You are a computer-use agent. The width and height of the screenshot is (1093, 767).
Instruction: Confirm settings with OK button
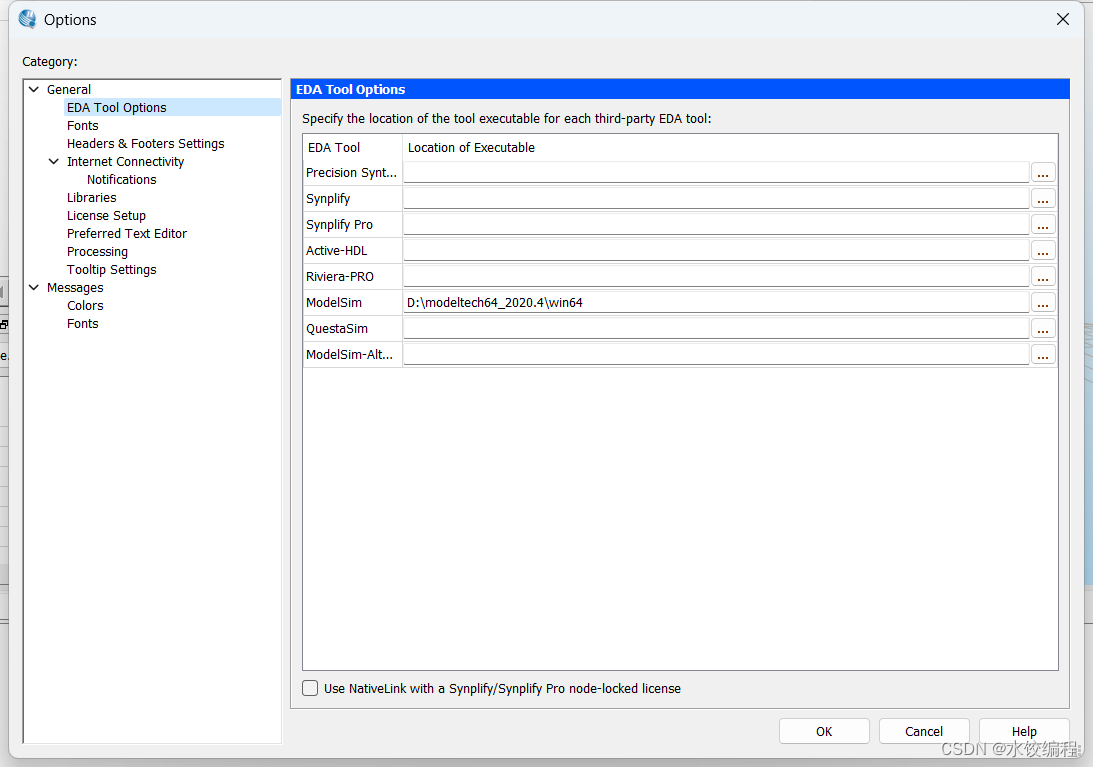pyautogui.click(x=824, y=731)
